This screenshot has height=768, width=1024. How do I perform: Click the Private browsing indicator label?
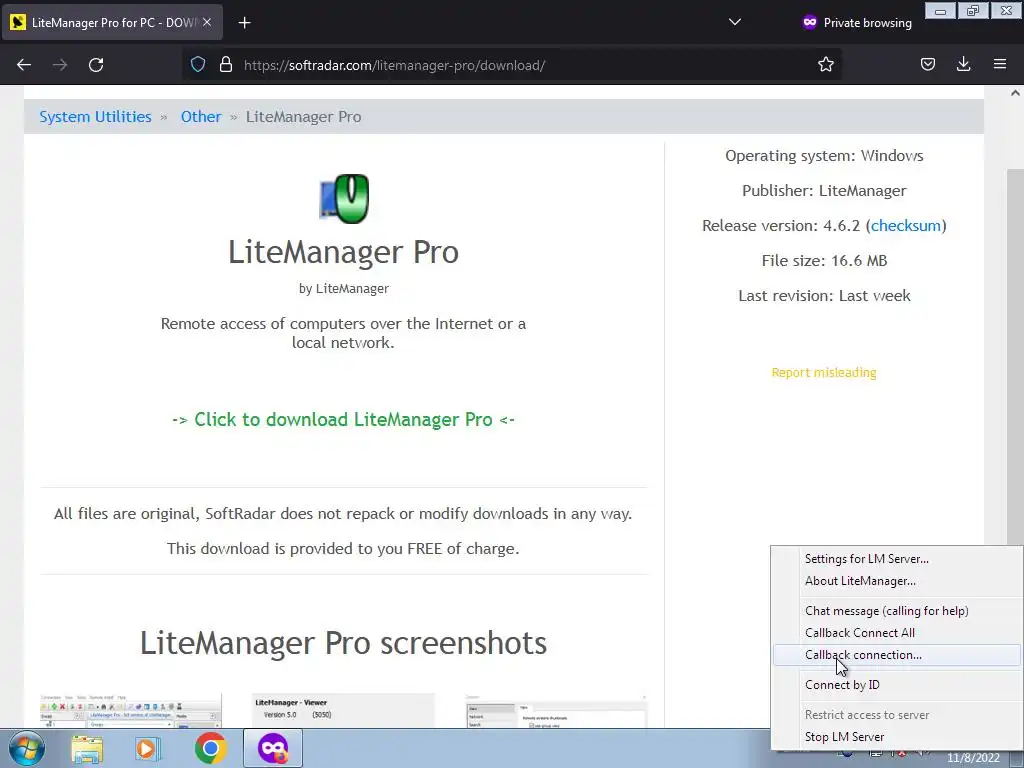pos(867,23)
